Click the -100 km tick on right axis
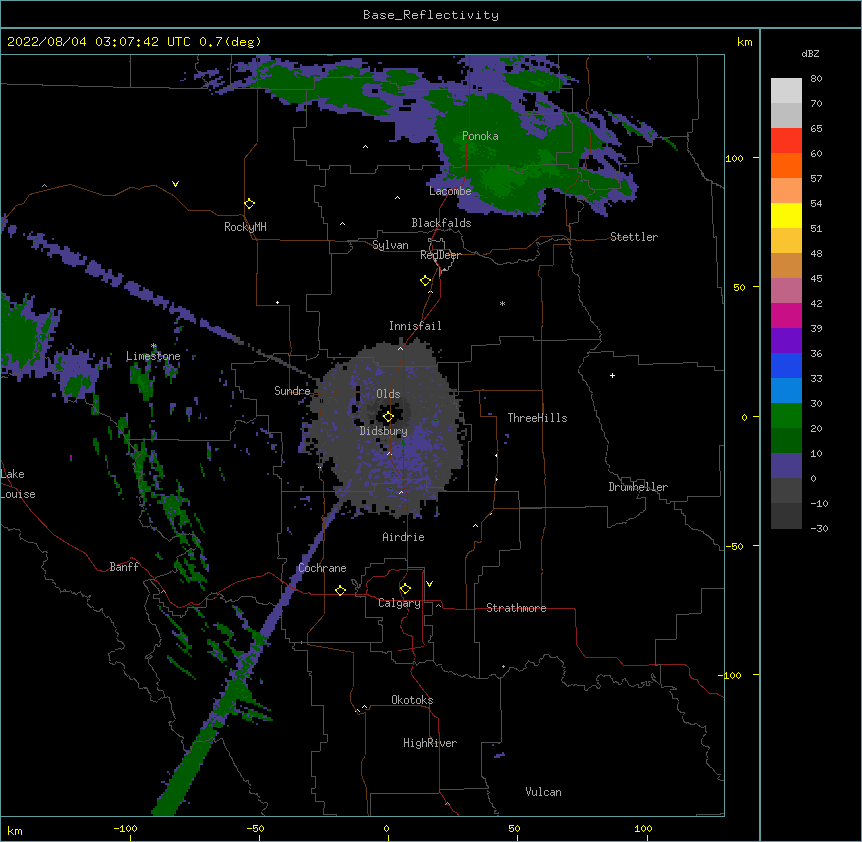 coord(731,675)
